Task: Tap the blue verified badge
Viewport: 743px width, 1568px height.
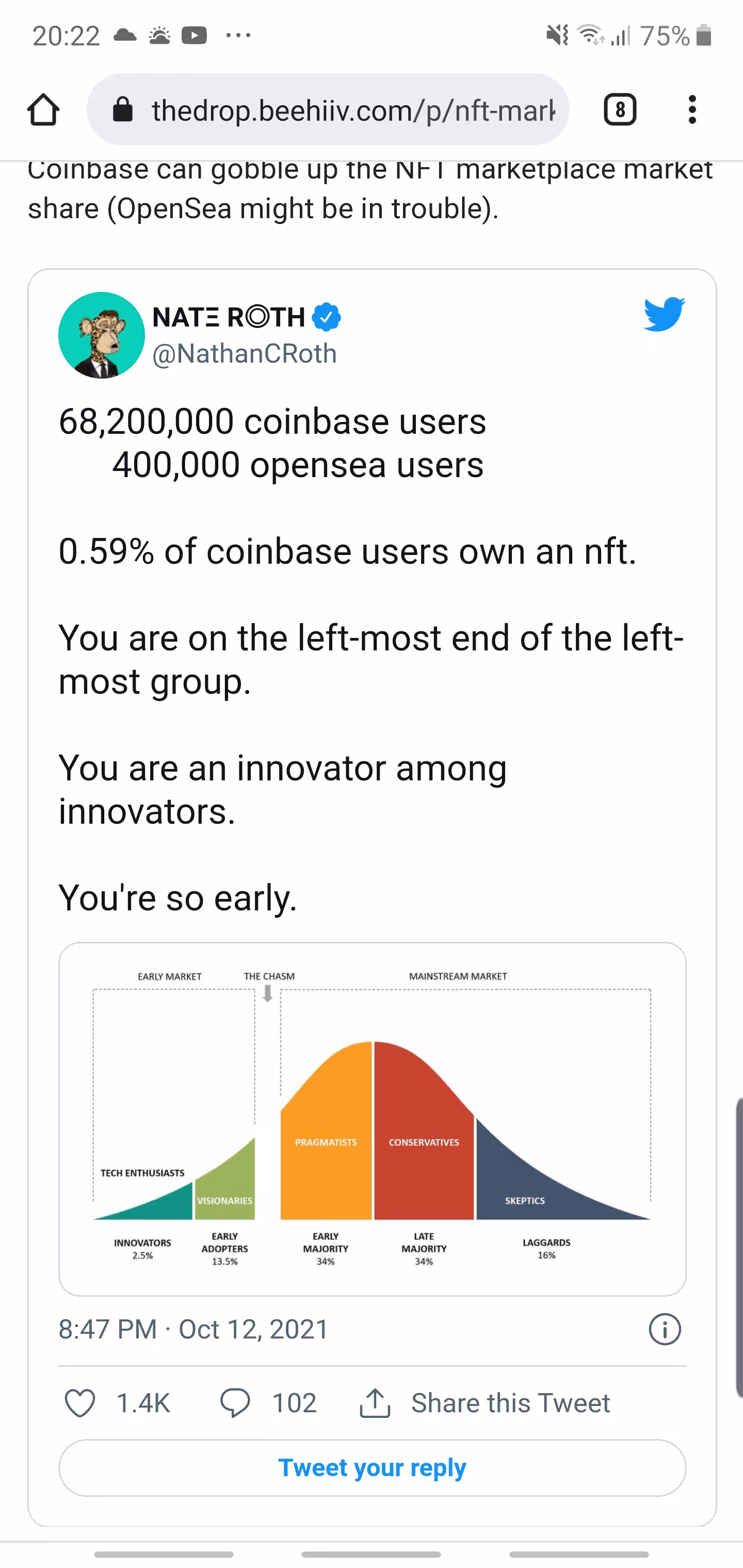Action: coord(327,317)
